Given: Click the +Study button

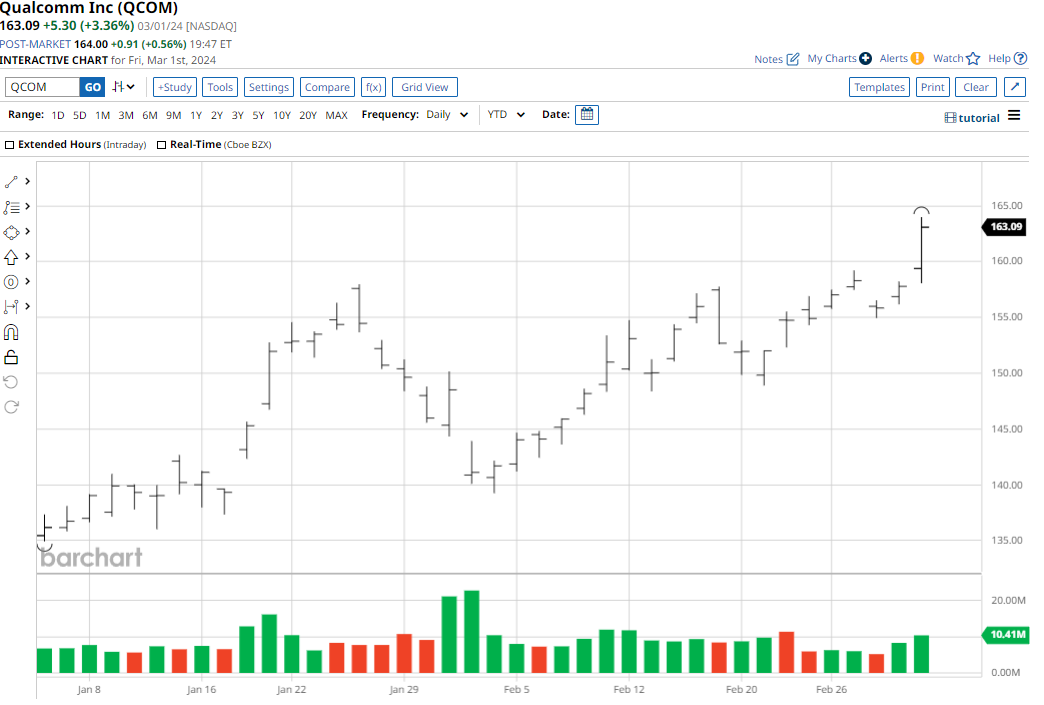Looking at the screenshot, I should click(174, 87).
